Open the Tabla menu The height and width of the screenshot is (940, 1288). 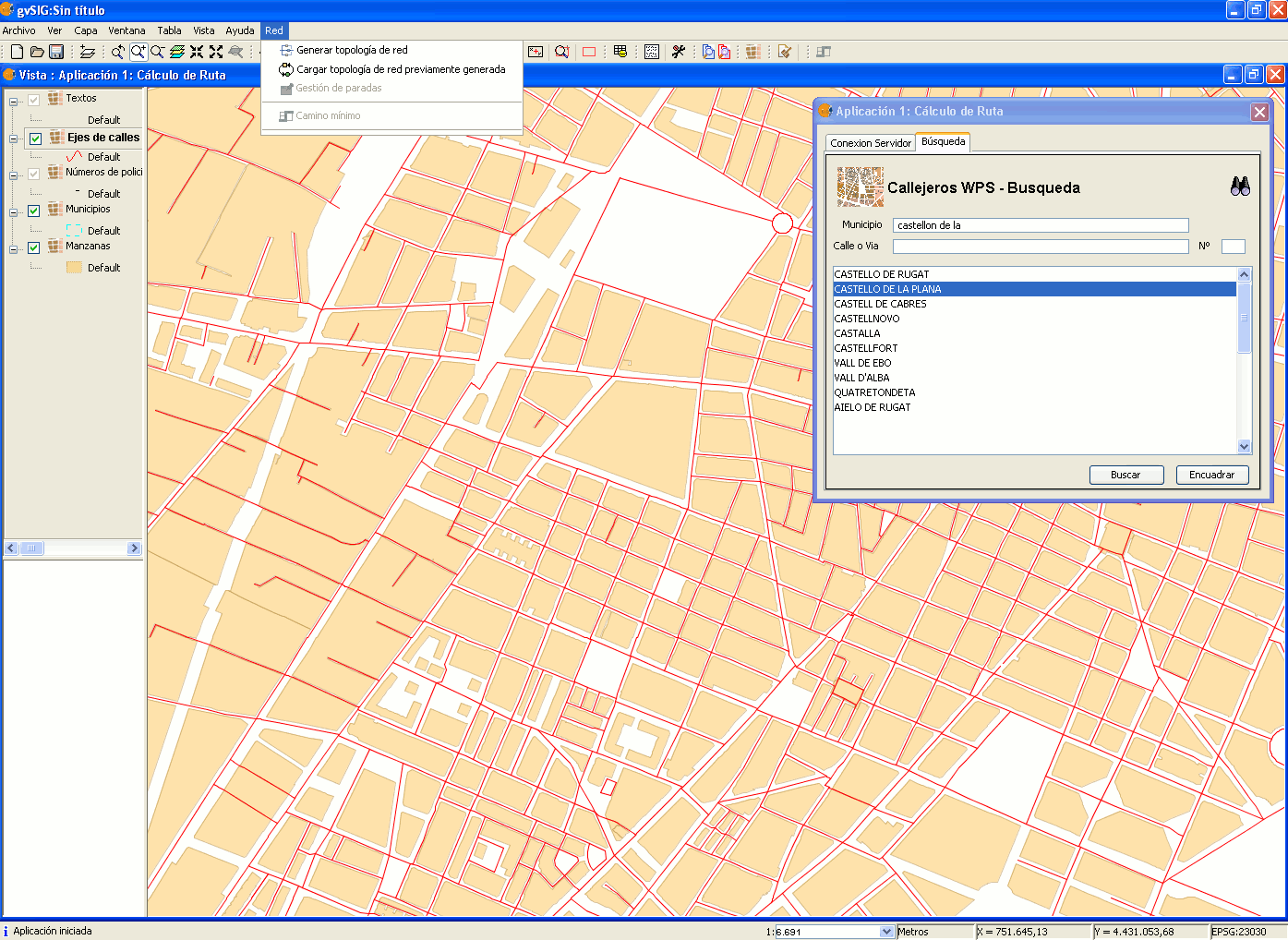click(169, 30)
